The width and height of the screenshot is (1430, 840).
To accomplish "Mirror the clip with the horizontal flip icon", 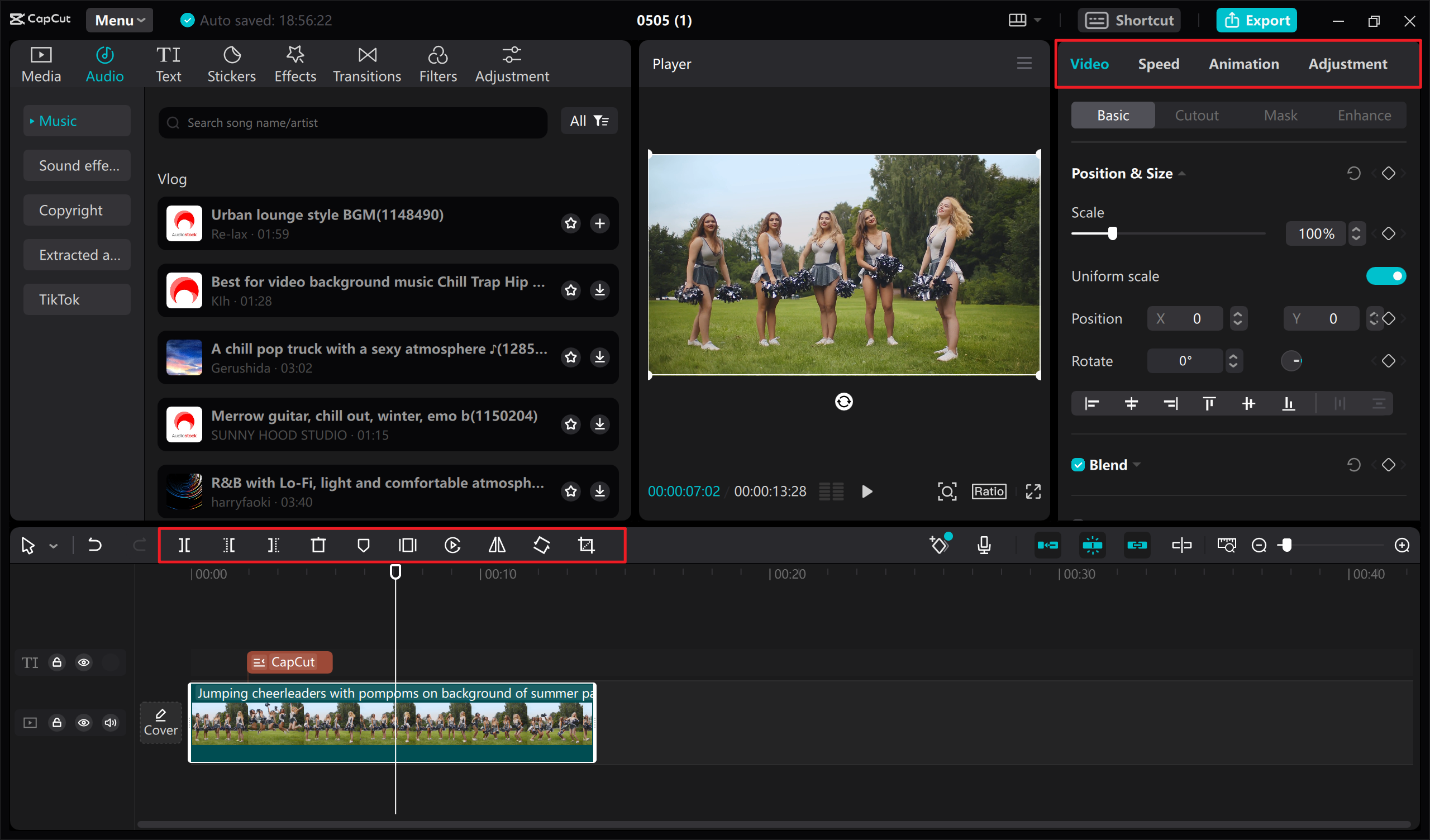I will tap(497, 545).
